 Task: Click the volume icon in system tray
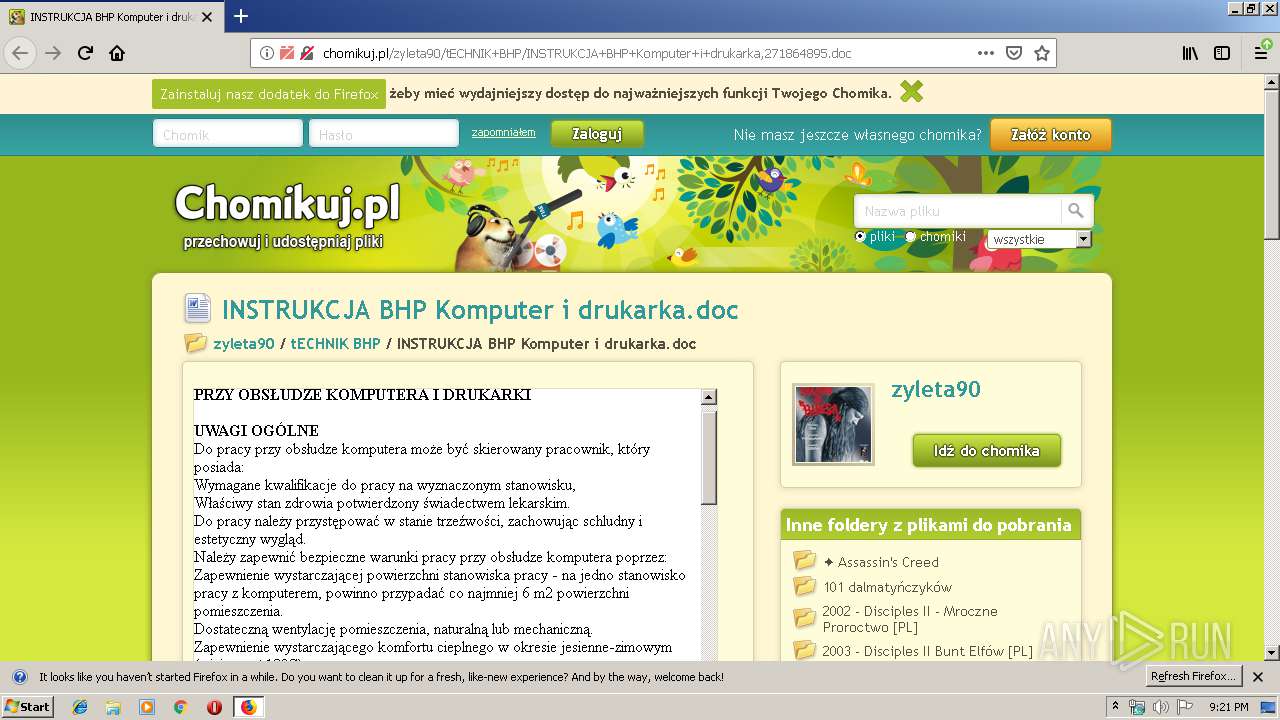1160,707
